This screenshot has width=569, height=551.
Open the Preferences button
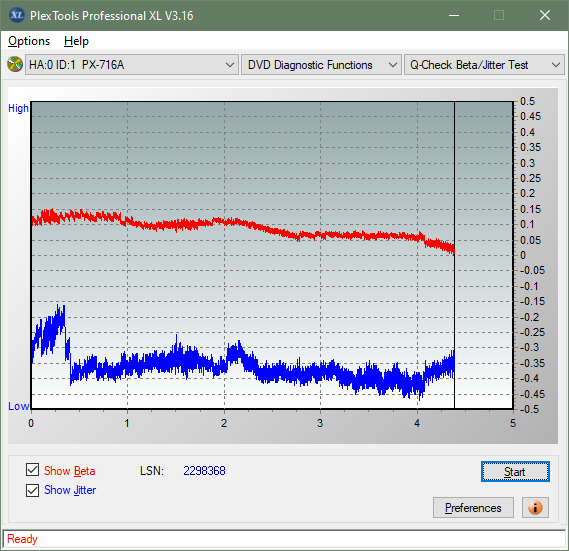pyautogui.click(x=473, y=507)
